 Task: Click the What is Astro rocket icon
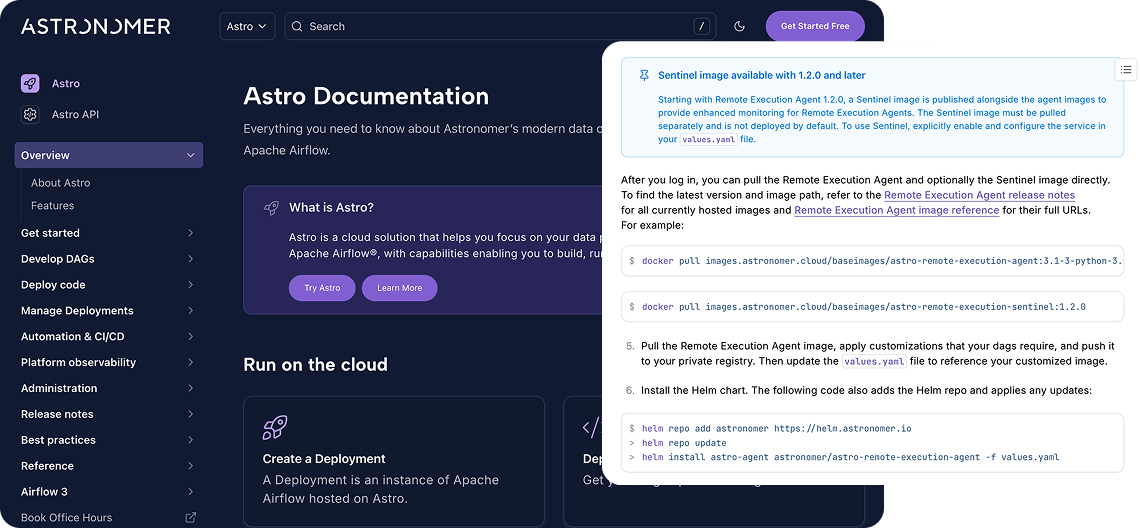[x=271, y=208]
